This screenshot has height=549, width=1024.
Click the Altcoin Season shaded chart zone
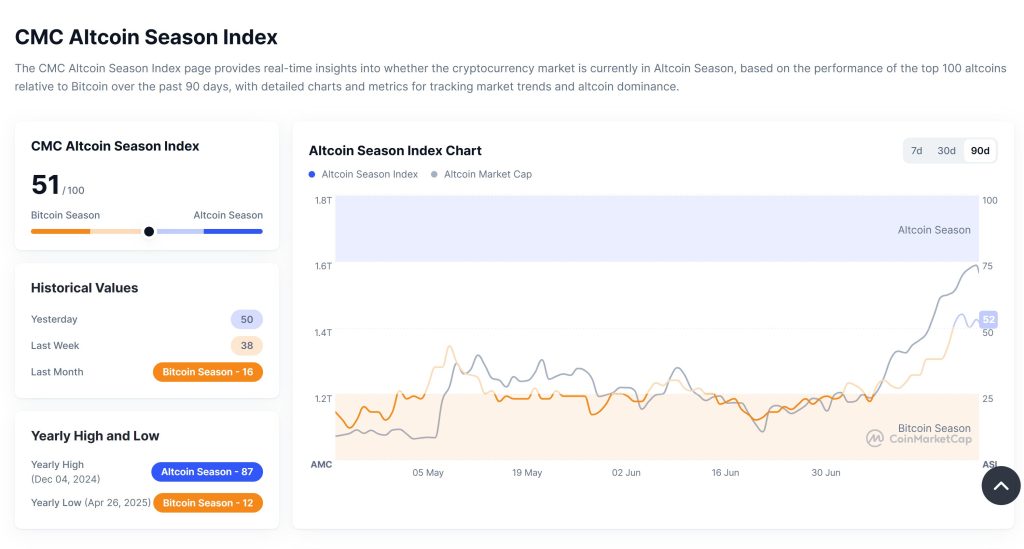point(650,228)
